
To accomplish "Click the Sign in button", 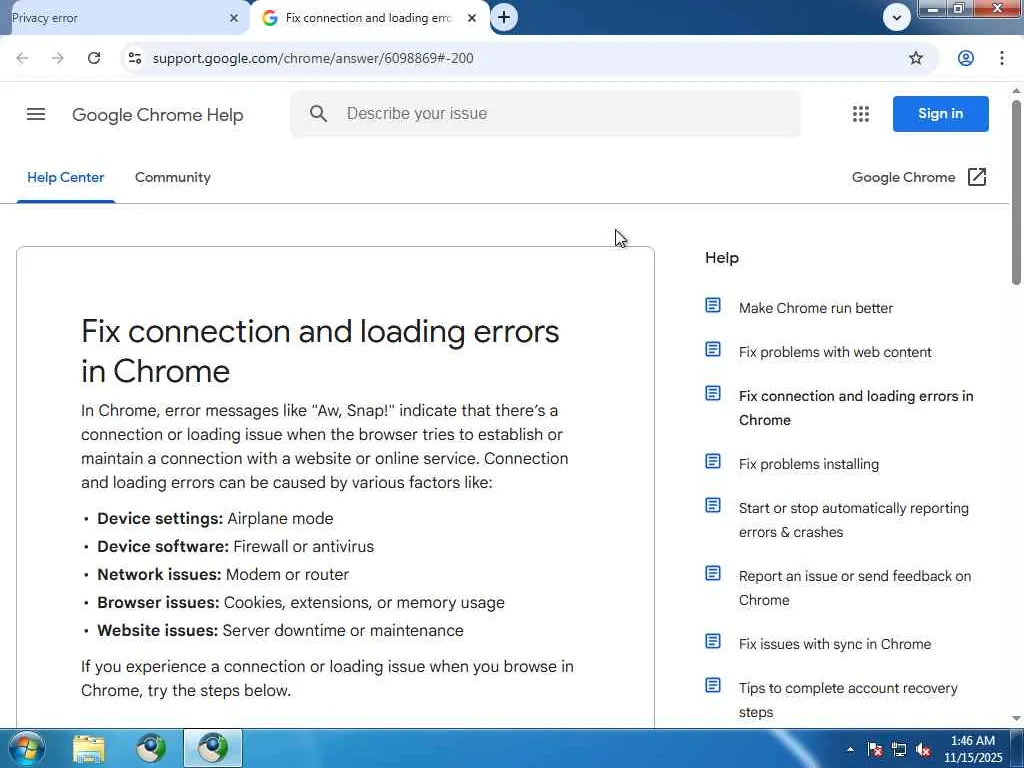I will tap(940, 114).
